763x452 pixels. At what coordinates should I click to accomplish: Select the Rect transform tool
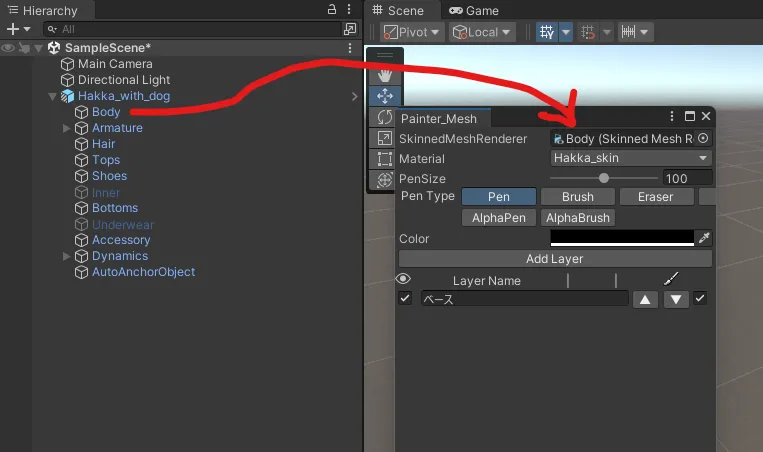point(384,159)
